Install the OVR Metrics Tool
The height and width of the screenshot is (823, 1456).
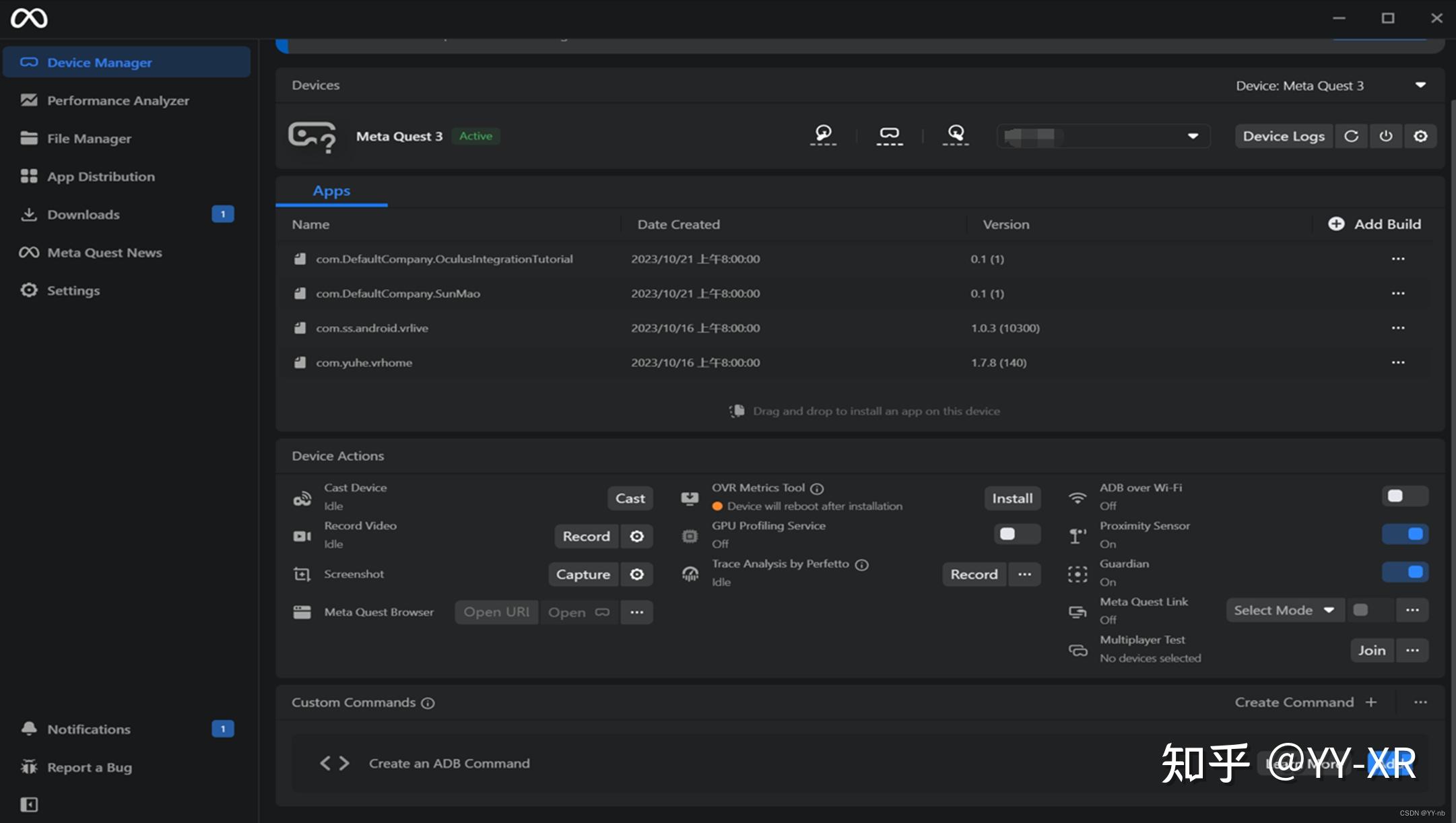tap(1013, 498)
